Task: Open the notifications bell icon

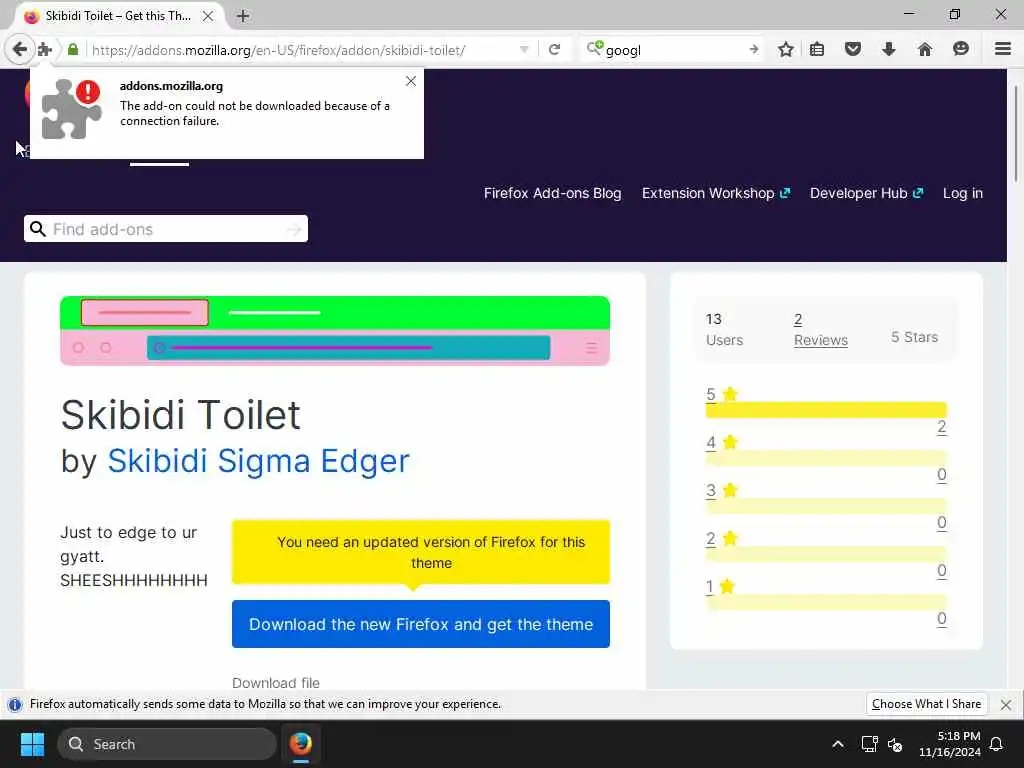Action: point(997,744)
